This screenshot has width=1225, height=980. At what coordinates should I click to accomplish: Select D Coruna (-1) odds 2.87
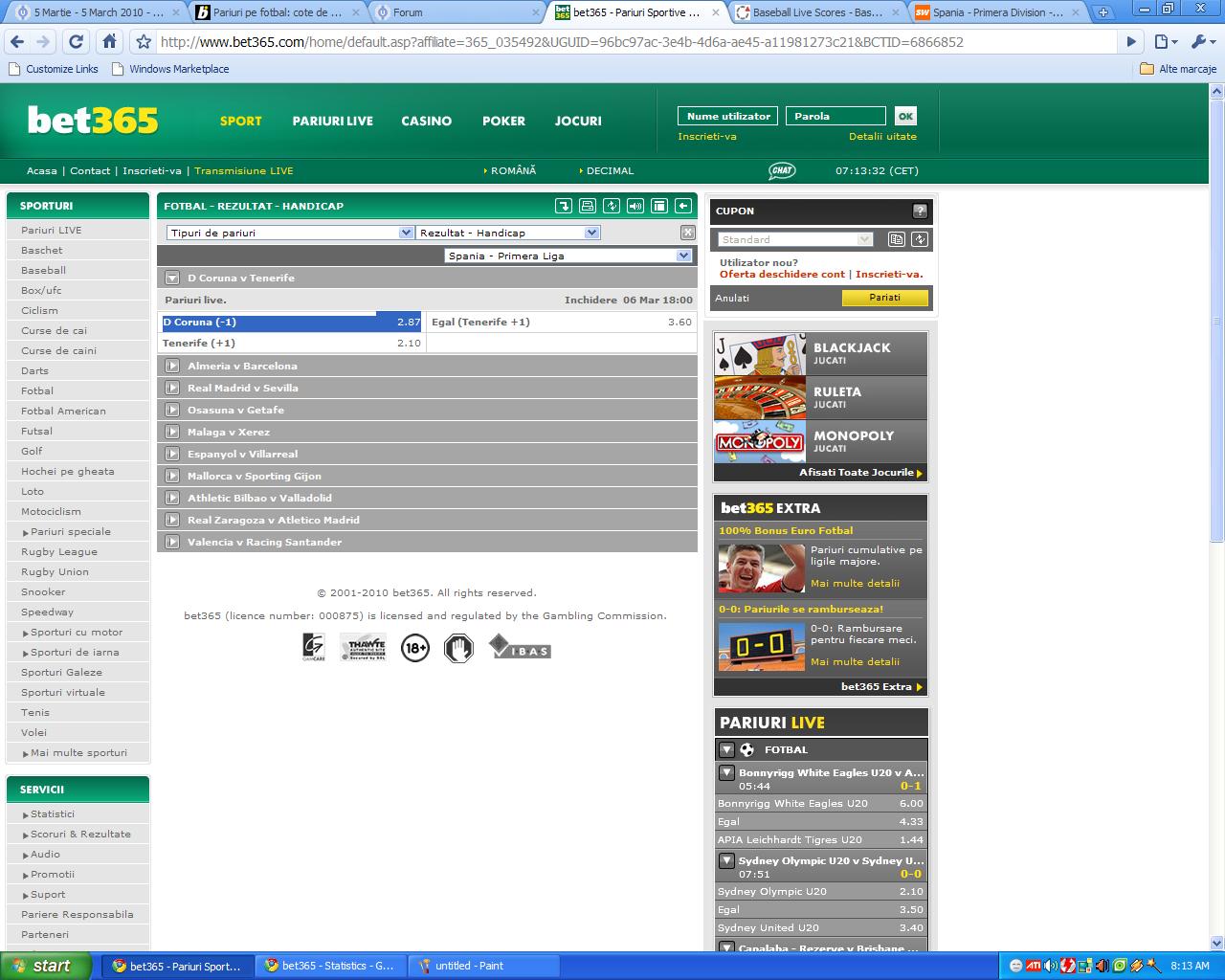pyautogui.click(x=292, y=323)
